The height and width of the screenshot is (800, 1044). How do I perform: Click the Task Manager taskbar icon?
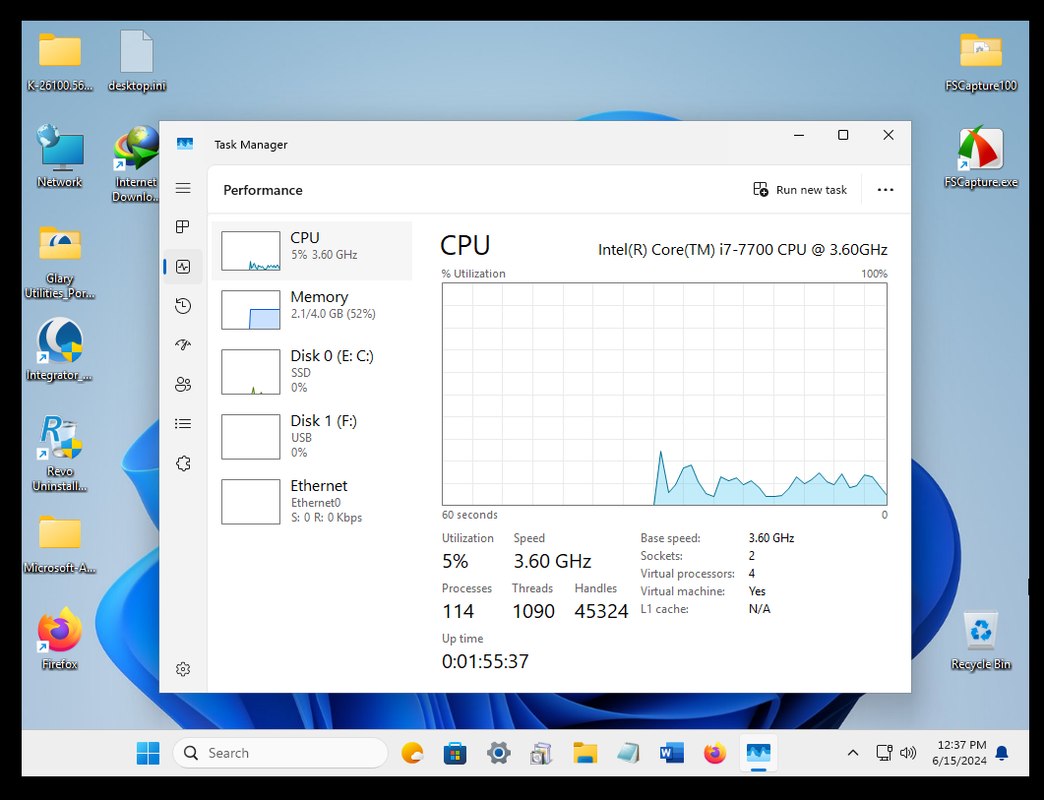click(x=758, y=753)
